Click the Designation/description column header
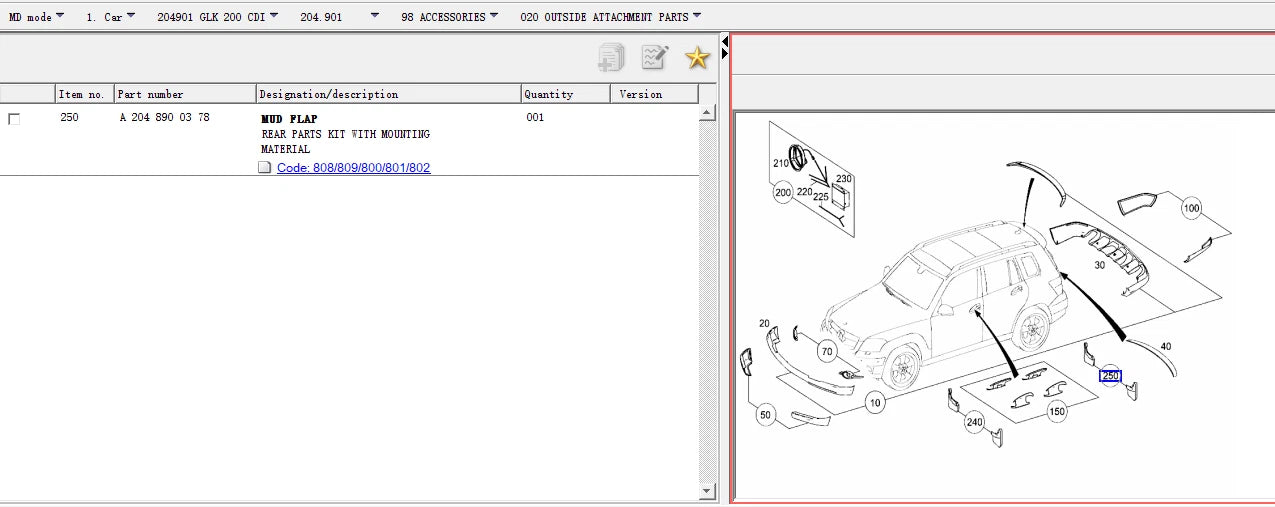The height and width of the screenshot is (507, 1275). [388, 94]
